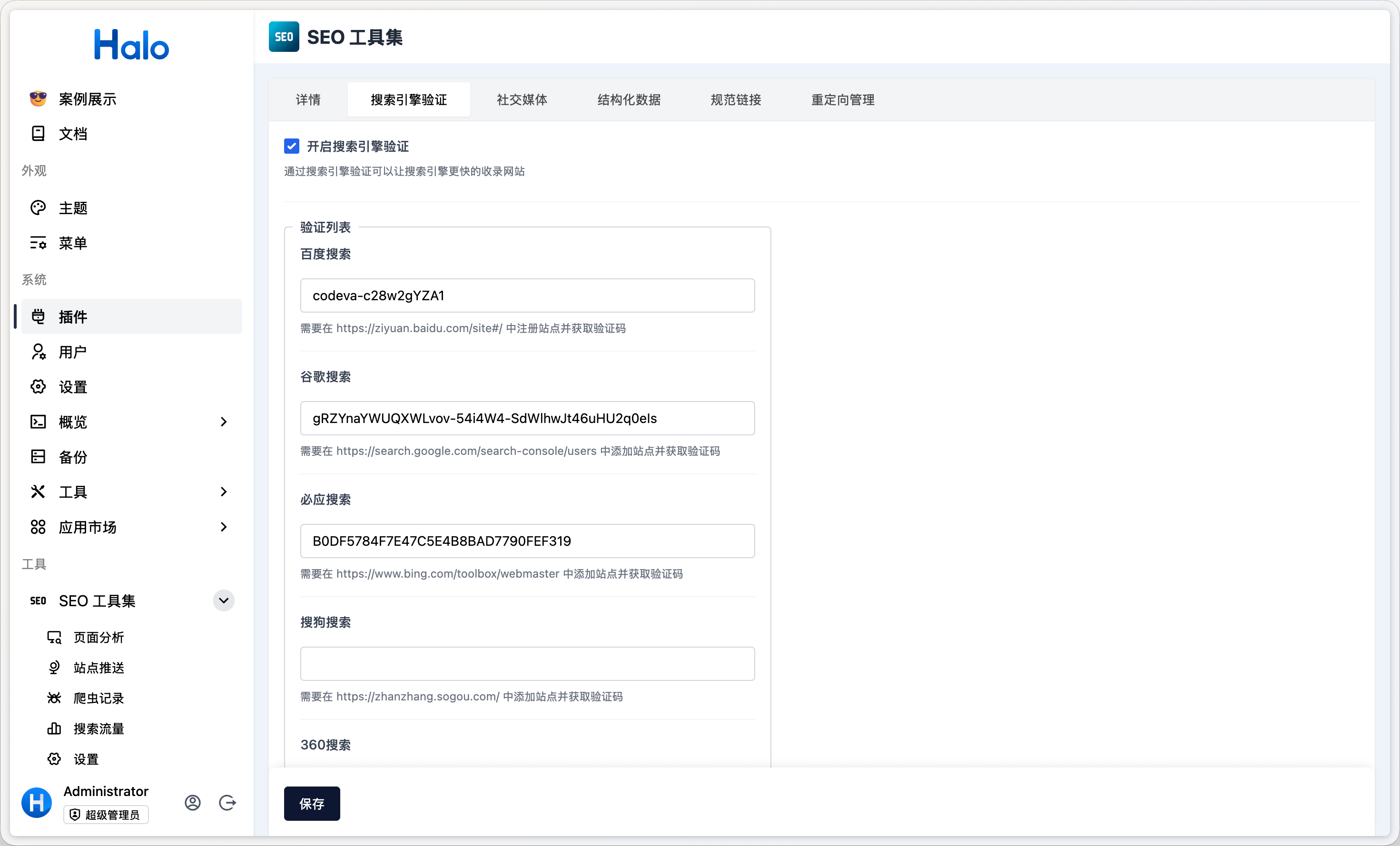Click the 站点推送 icon
This screenshot has height=846, width=1400.
click(x=54, y=668)
